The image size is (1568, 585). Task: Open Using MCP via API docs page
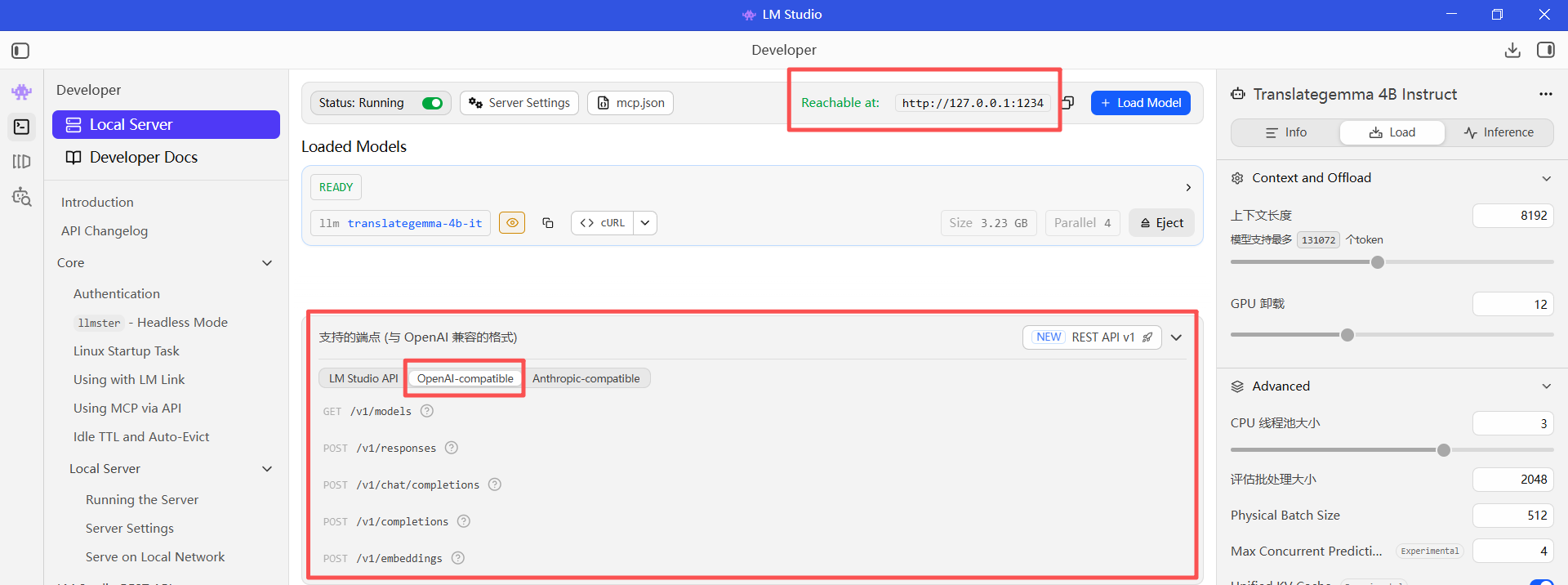pos(127,408)
